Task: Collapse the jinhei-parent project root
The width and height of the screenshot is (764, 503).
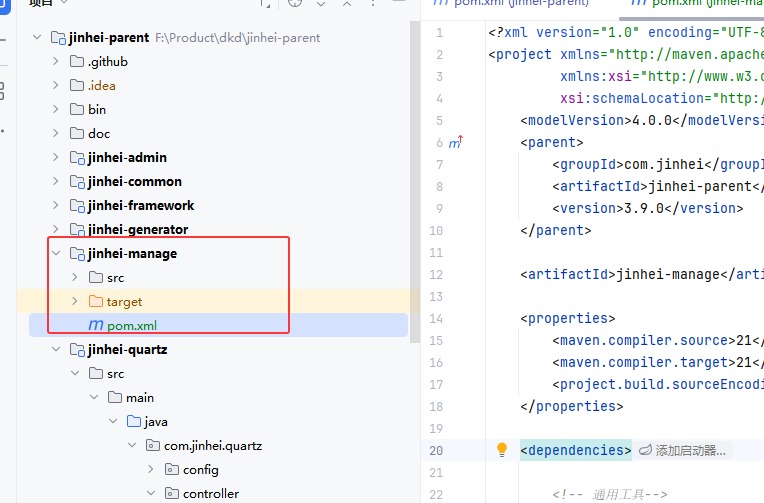Action: tap(37, 37)
